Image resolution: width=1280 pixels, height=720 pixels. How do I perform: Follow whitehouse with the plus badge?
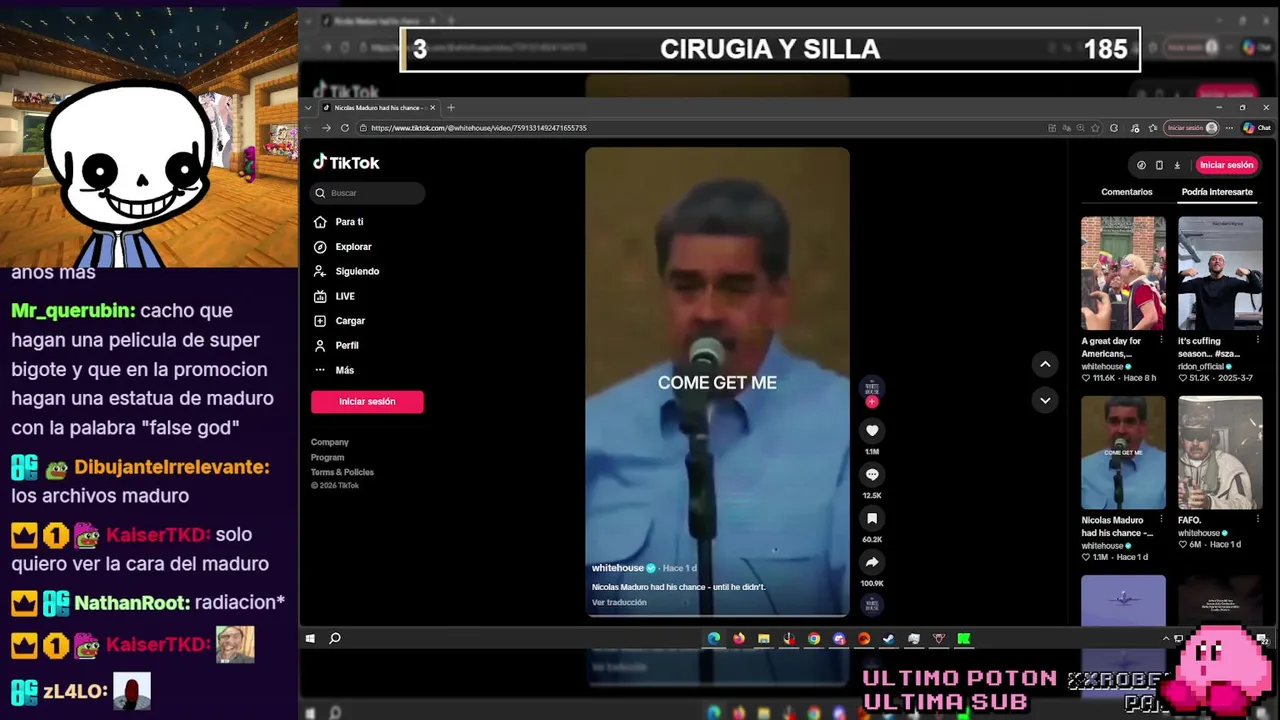pyautogui.click(x=872, y=401)
